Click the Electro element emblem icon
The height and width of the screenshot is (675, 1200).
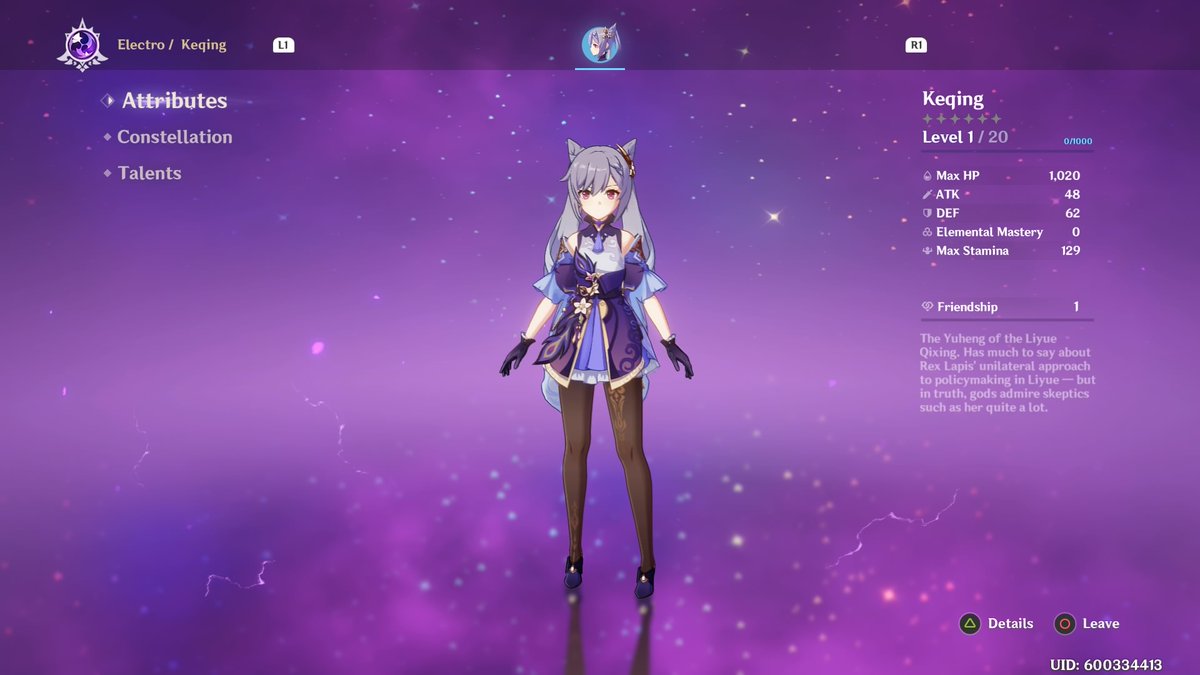[81, 45]
